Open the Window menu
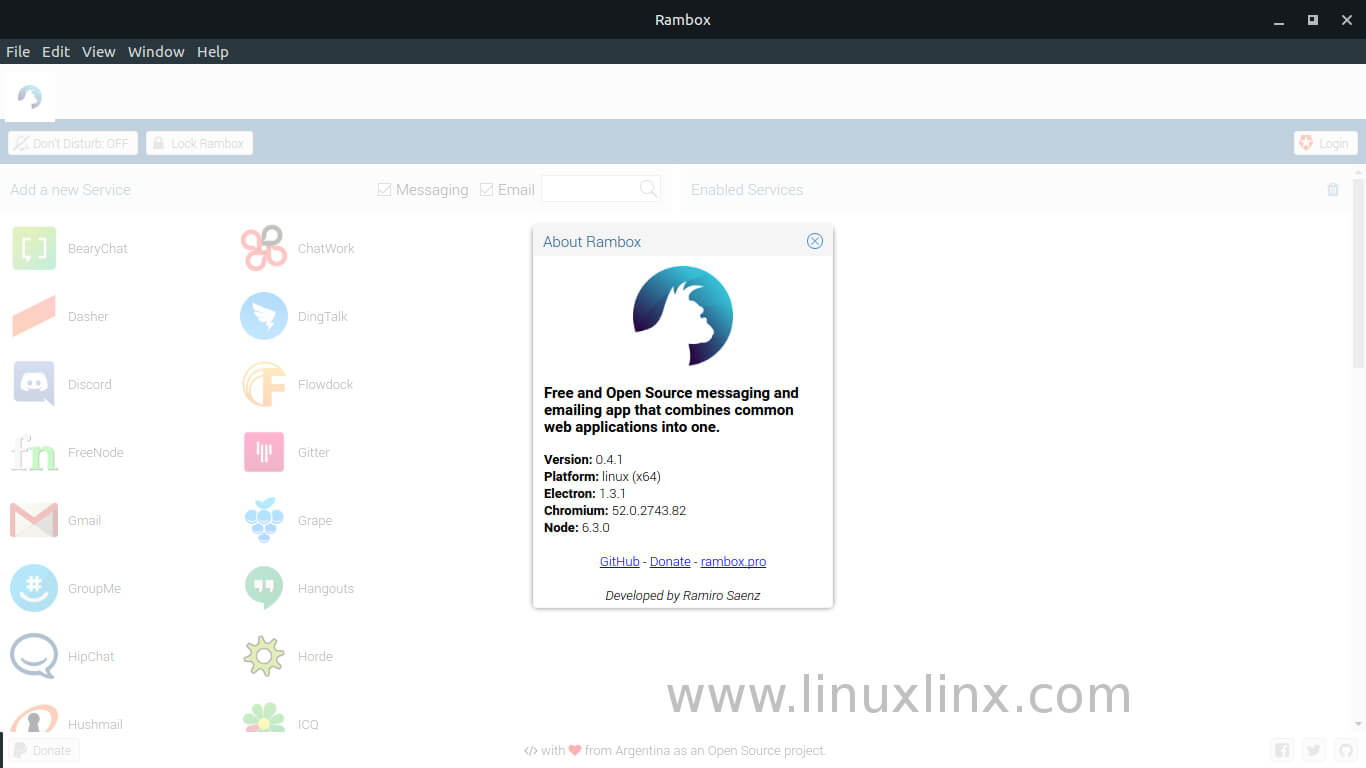 point(156,52)
